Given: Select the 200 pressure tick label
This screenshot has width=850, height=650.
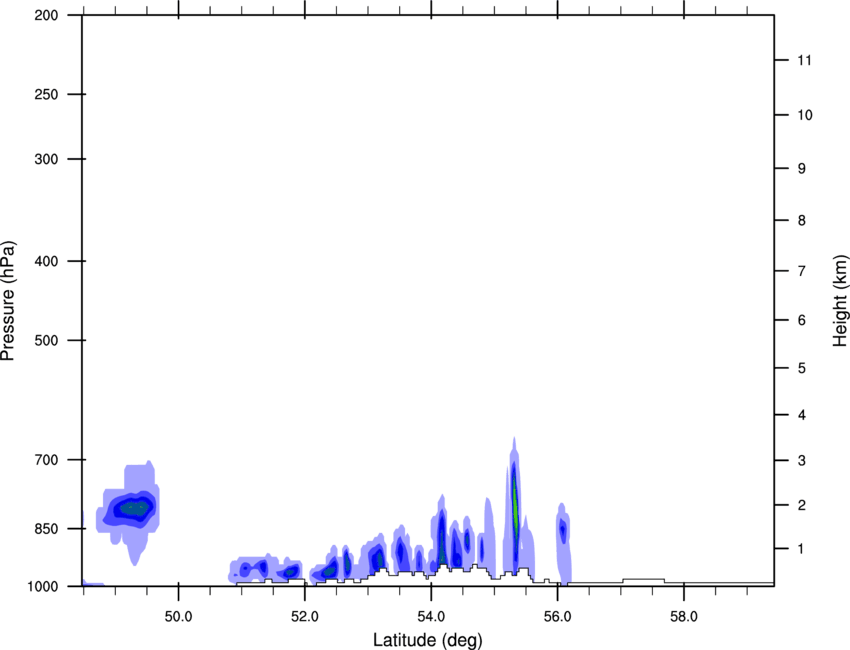Looking at the screenshot, I should [46, 15].
